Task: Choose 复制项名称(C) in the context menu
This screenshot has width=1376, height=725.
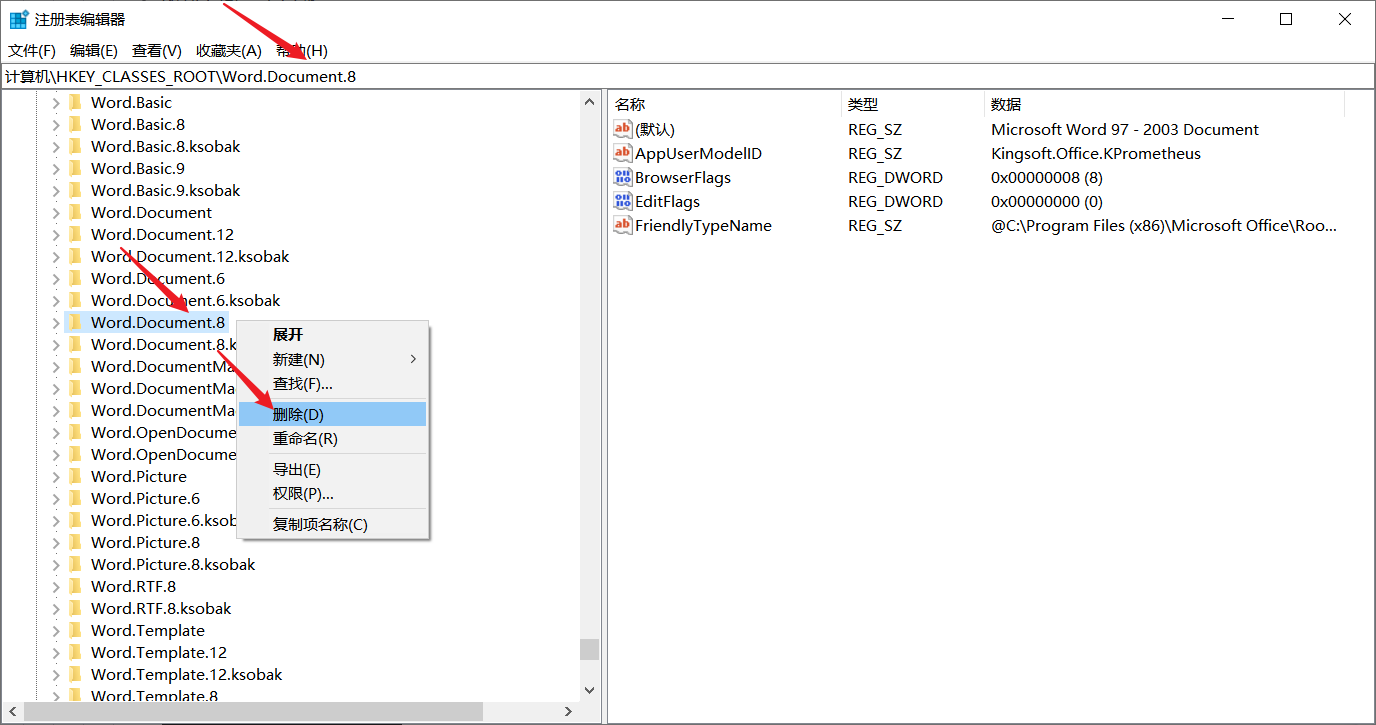Action: 332,524
